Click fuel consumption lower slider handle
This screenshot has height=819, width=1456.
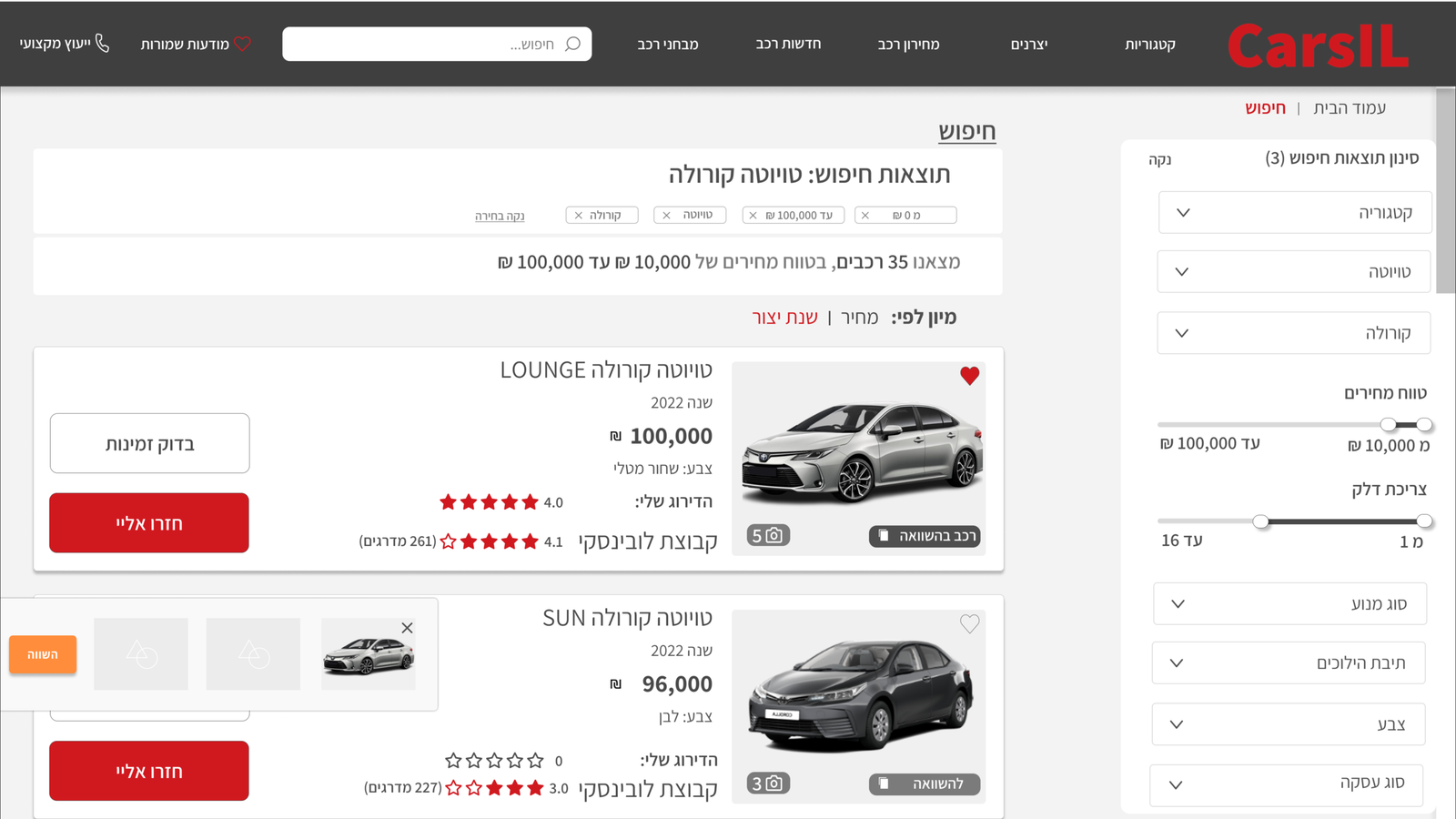(x=1424, y=521)
